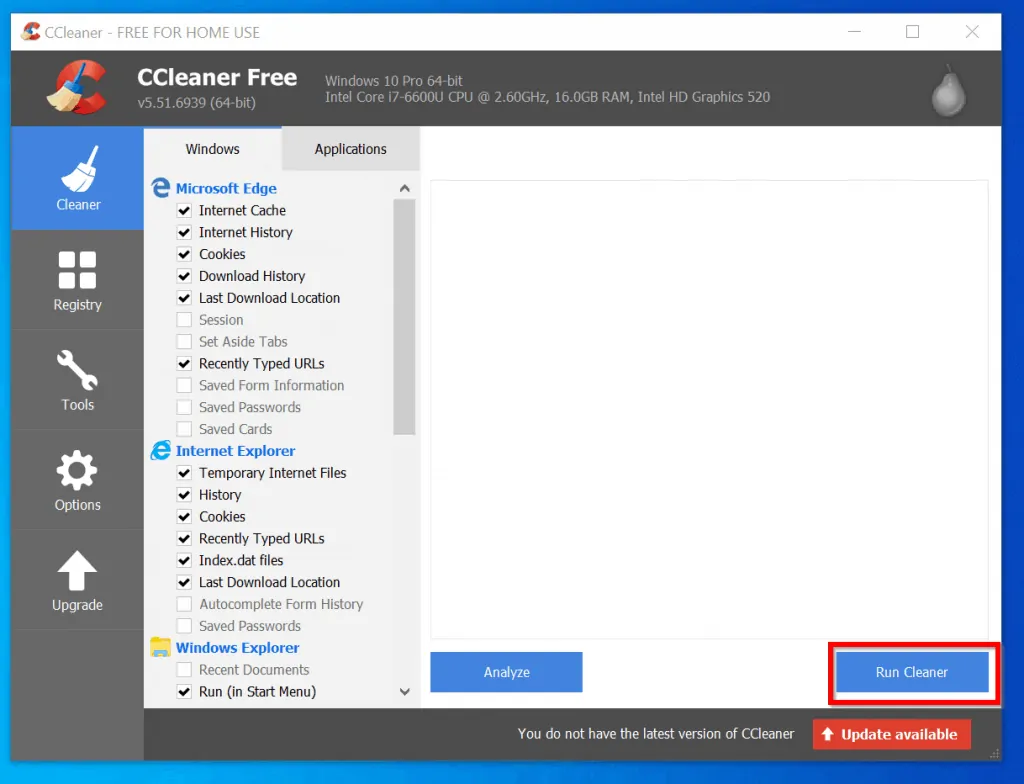
Task: Uncheck Internet Cache under Microsoft Edge
Action: [184, 210]
